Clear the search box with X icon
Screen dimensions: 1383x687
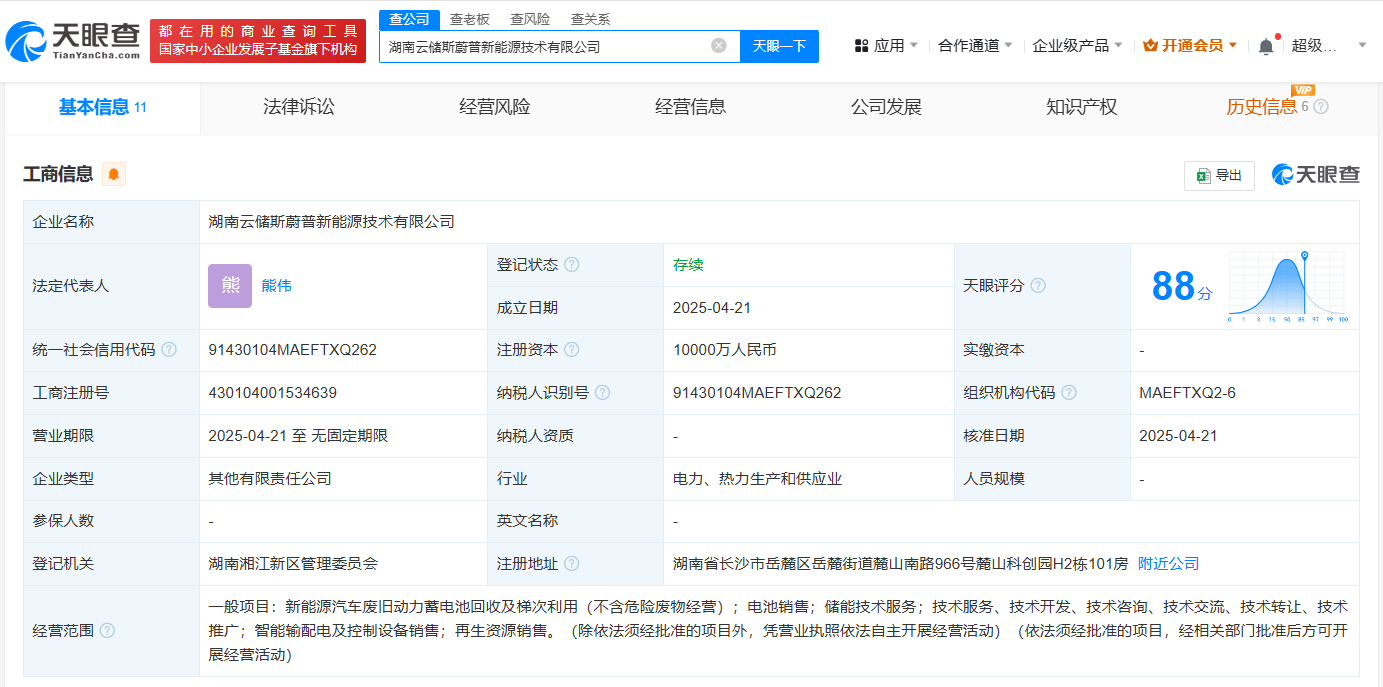pyautogui.click(x=718, y=46)
